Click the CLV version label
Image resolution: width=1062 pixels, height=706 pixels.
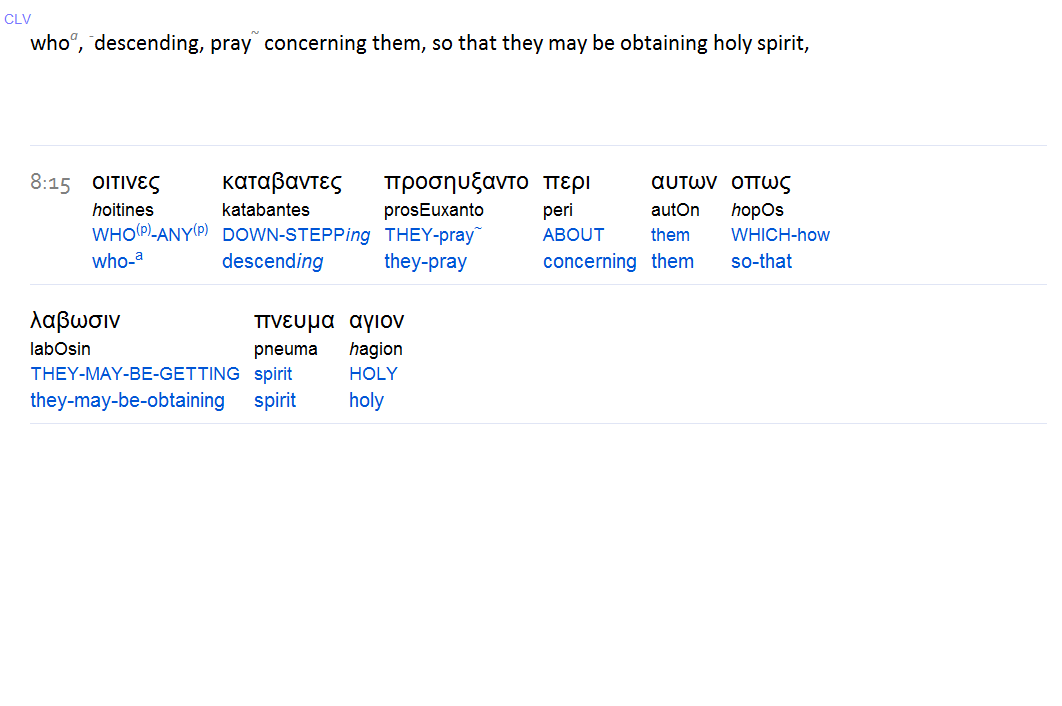pos(17,19)
